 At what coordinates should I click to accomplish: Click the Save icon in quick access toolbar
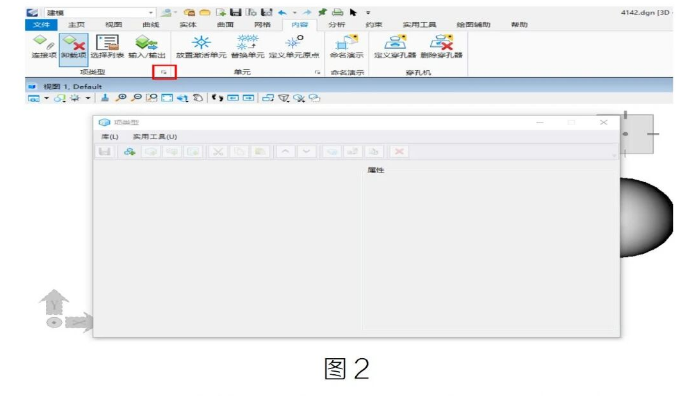point(235,12)
